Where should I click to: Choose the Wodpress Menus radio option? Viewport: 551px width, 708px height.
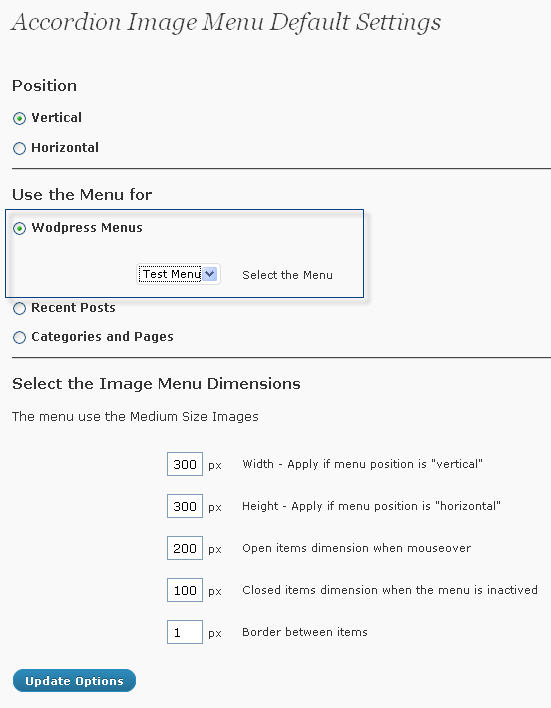click(19, 228)
